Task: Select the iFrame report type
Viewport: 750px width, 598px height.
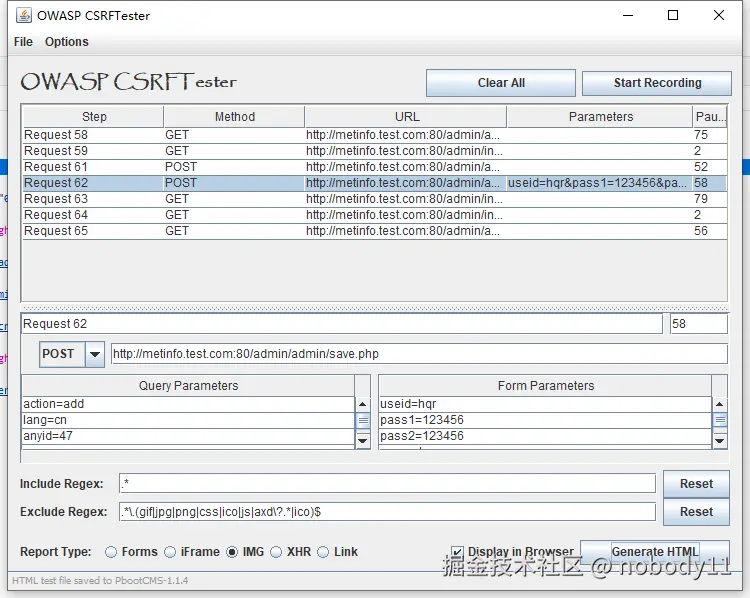Action: click(x=170, y=552)
